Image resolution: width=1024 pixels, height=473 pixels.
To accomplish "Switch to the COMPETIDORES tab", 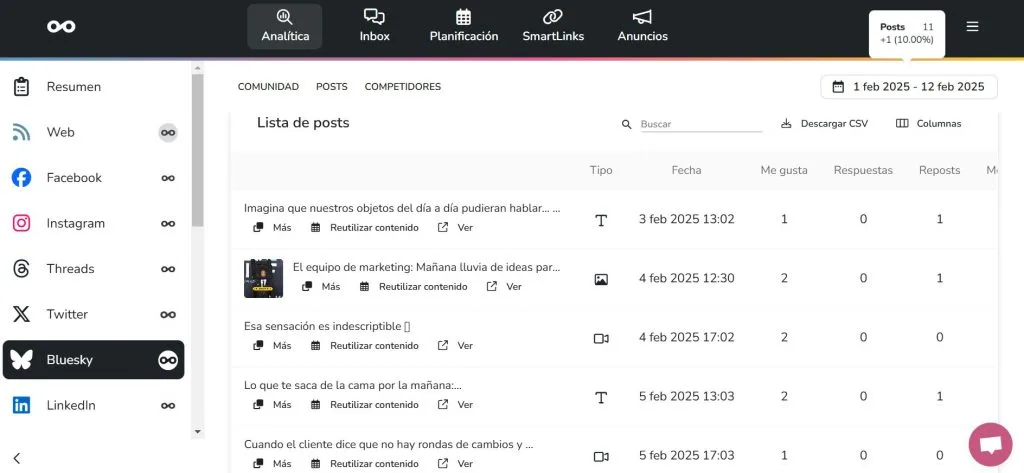I will 402,87.
